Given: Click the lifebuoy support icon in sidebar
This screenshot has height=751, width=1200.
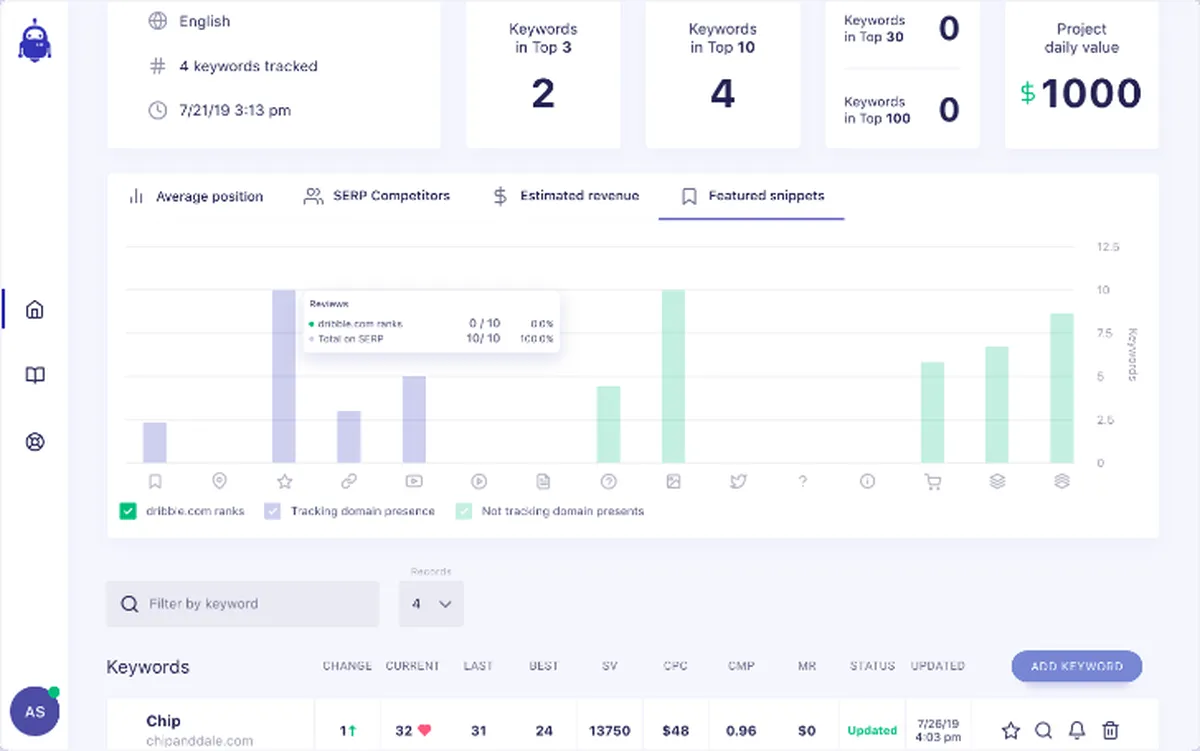Looking at the screenshot, I should (x=35, y=442).
